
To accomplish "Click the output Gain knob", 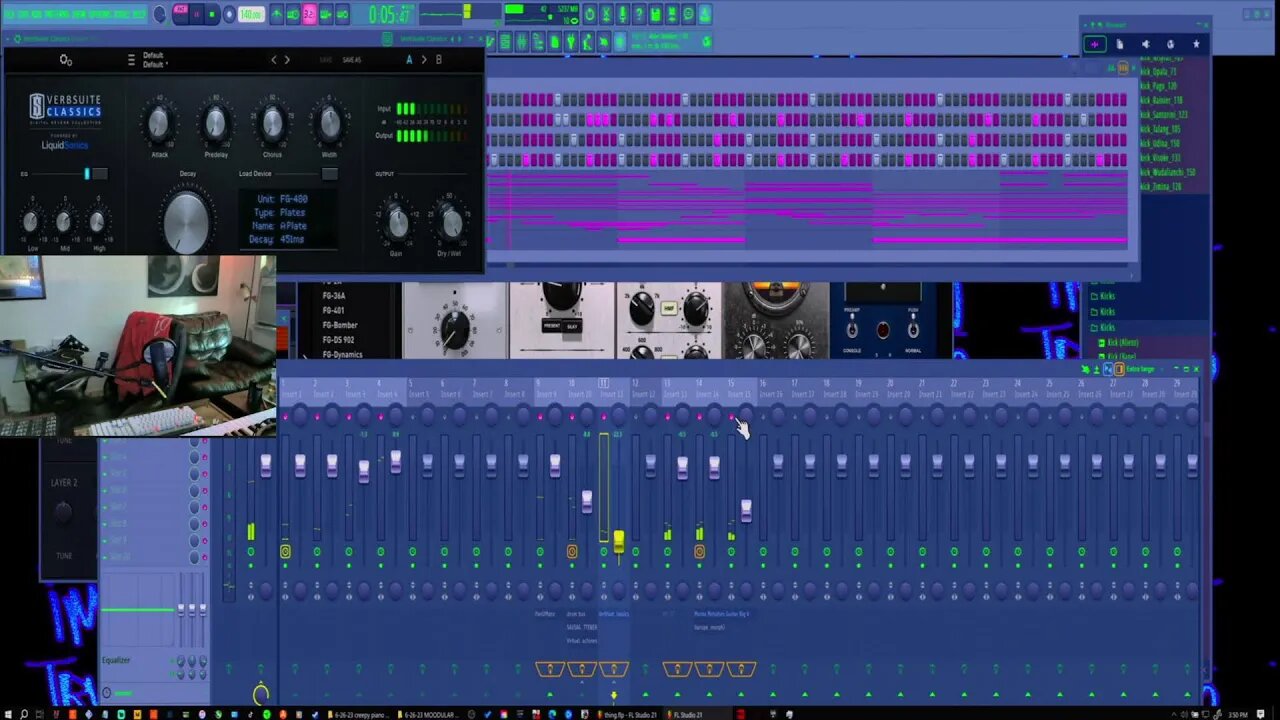I will pyautogui.click(x=398, y=223).
